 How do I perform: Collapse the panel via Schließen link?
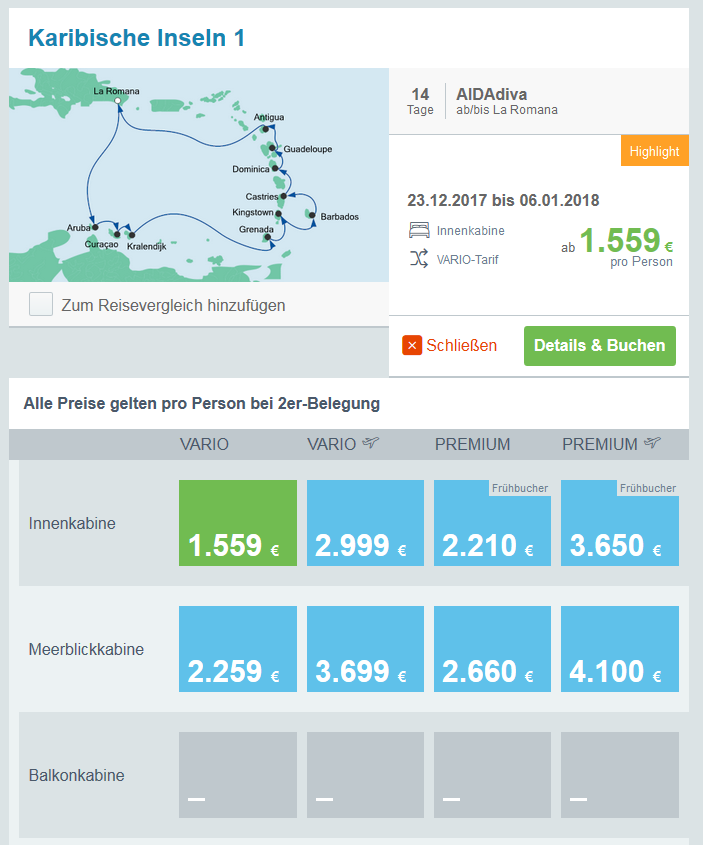coord(461,346)
